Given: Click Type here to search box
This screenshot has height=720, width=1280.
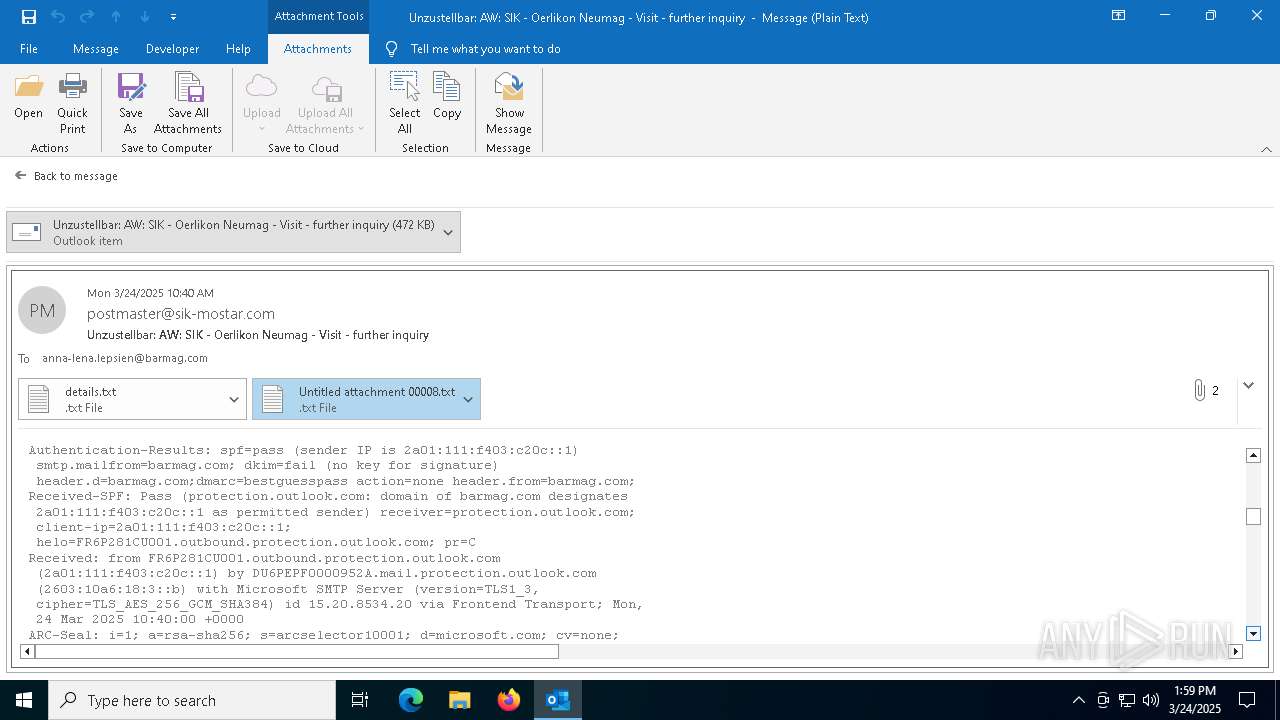Looking at the screenshot, I should coord(192,700).
